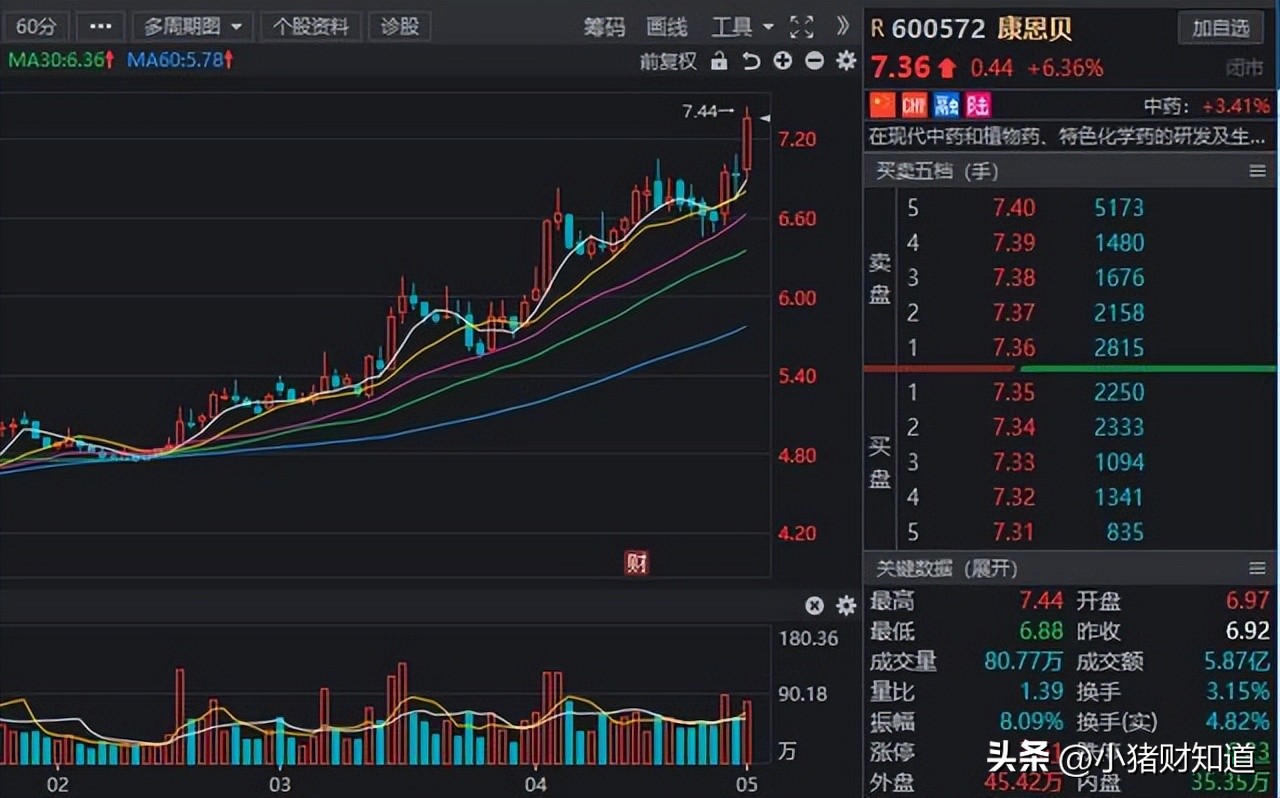Image resolution: width=1280 pixels, height=798 pixels.
Task: Select the 画线 drawing tool
Action: coord(666,27)
